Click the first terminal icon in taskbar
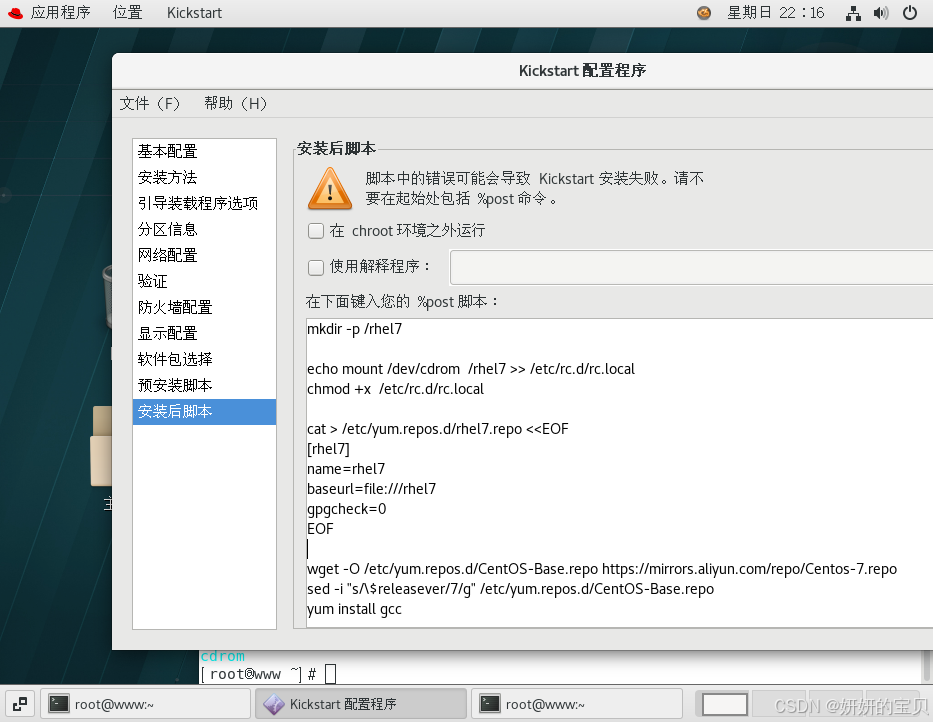The height and width of the screenshot is (722, 933). pos(58,704)
